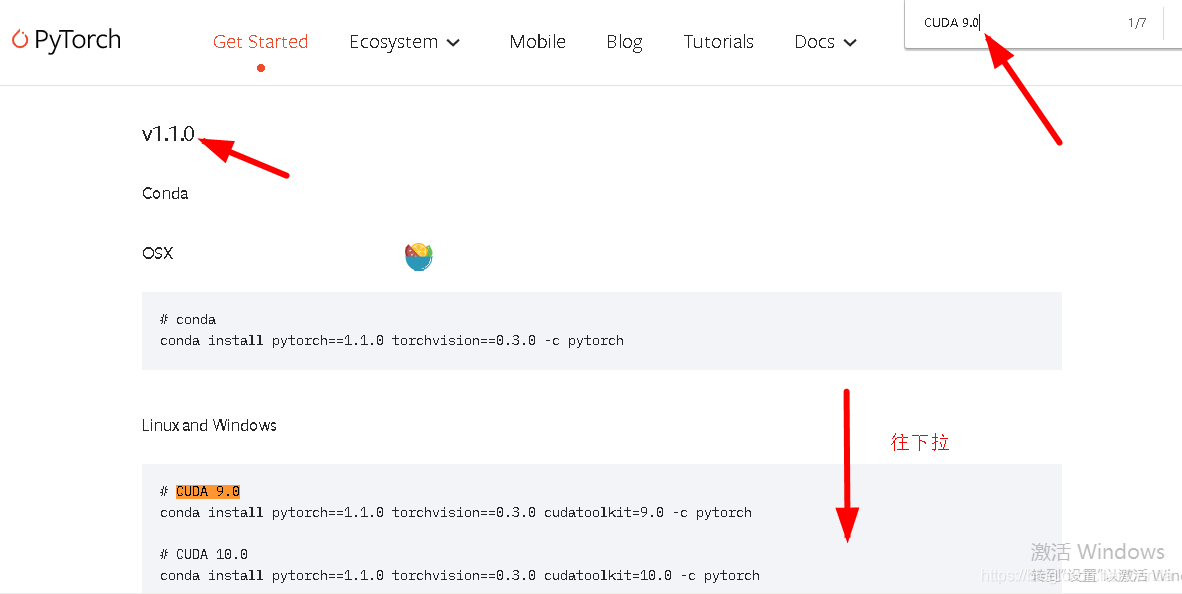Click the orange dot under Get Started
Image resolution: width=1182 pixels, height=594 pixels.
tap(261, 68)
